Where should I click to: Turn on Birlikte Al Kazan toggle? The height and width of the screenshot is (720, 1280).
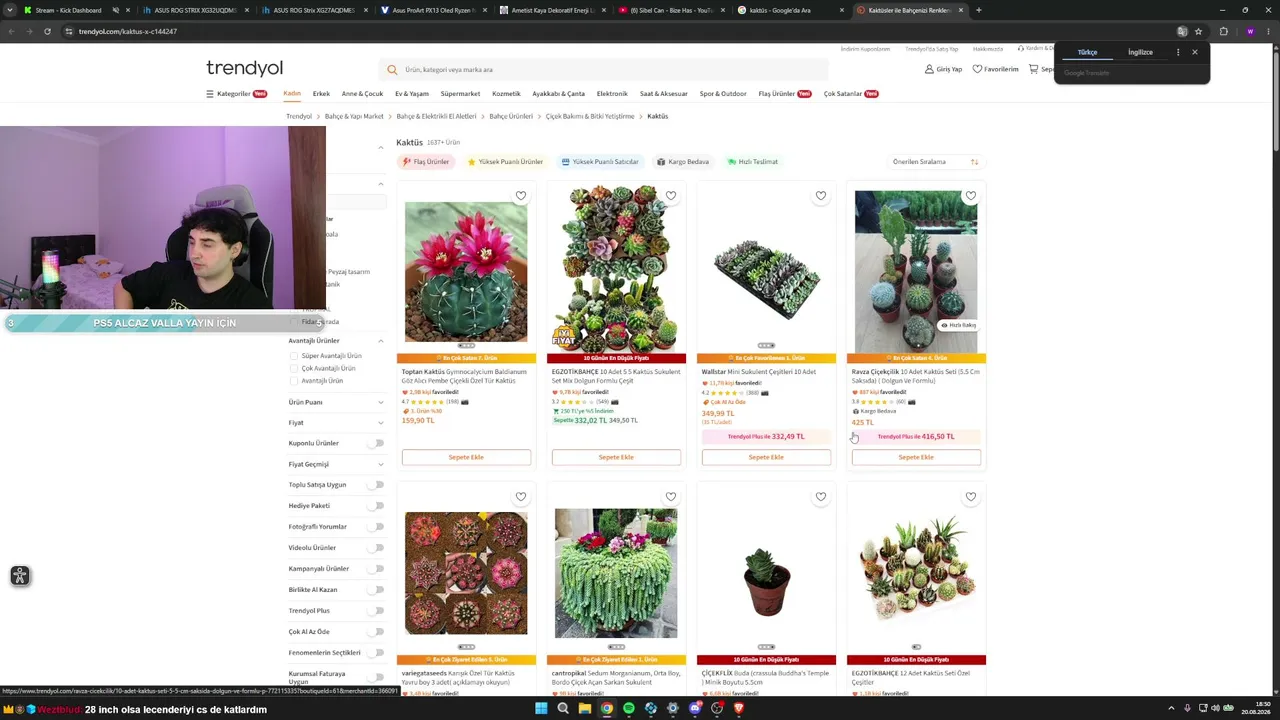click(x=376, y=590)
